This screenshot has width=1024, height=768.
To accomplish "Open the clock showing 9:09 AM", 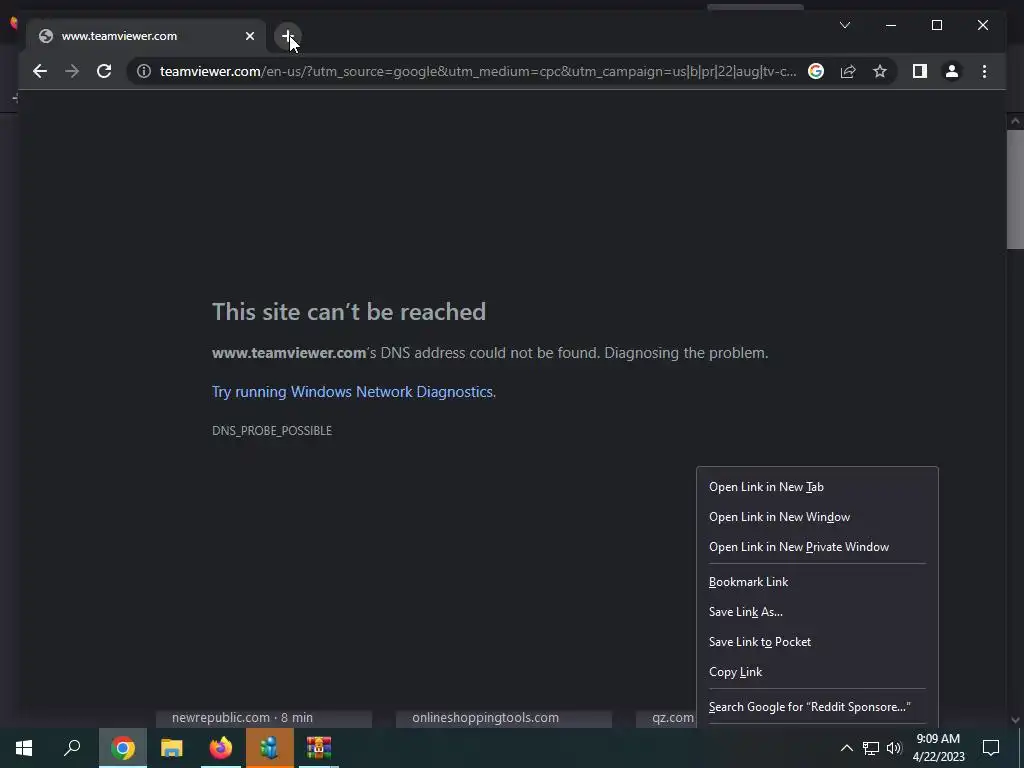I will (938, 748).
